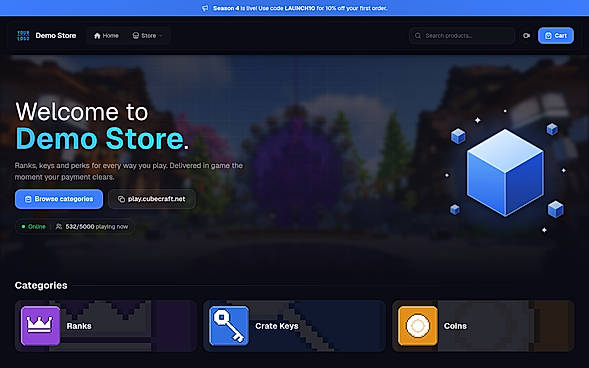
Task: Click the house icon in the Home nav
Action: [97, 36]
